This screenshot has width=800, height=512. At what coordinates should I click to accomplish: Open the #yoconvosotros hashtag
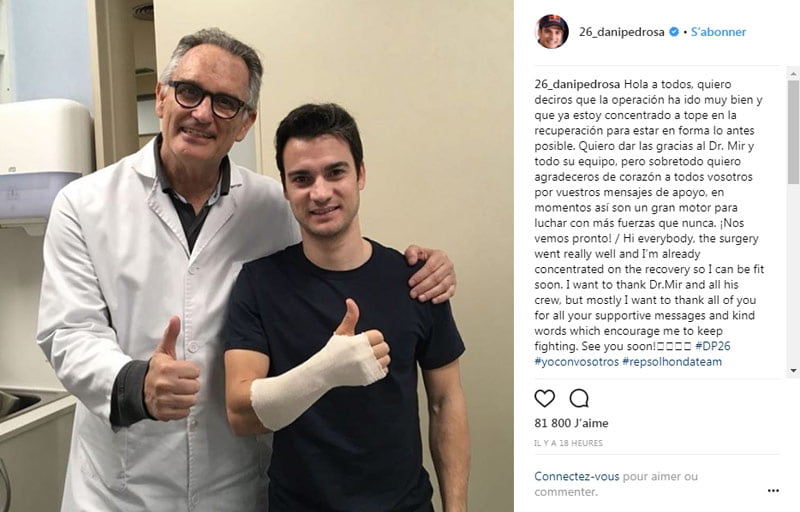(x=577, y=362)
